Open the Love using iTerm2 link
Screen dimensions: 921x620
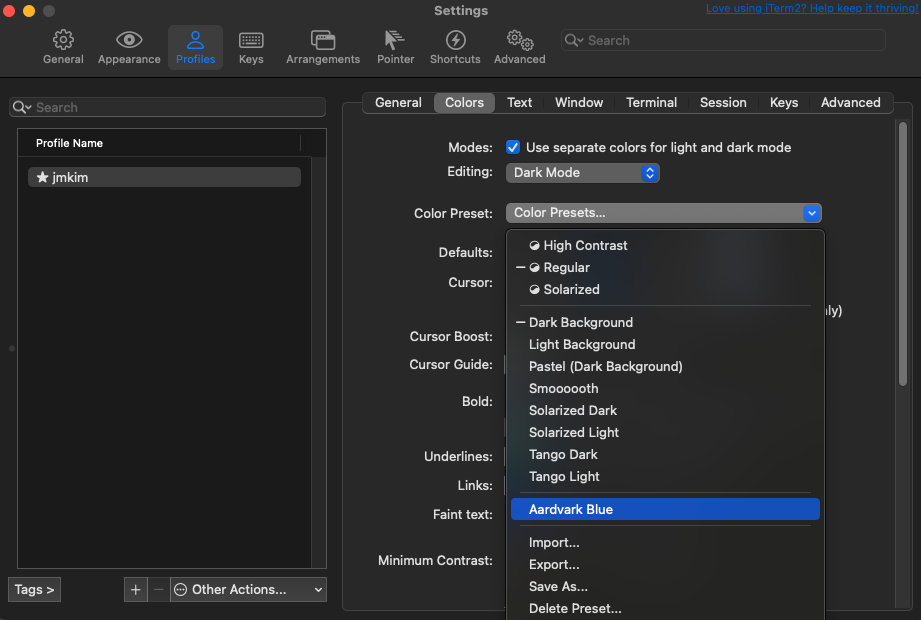(x=812, y=8)
